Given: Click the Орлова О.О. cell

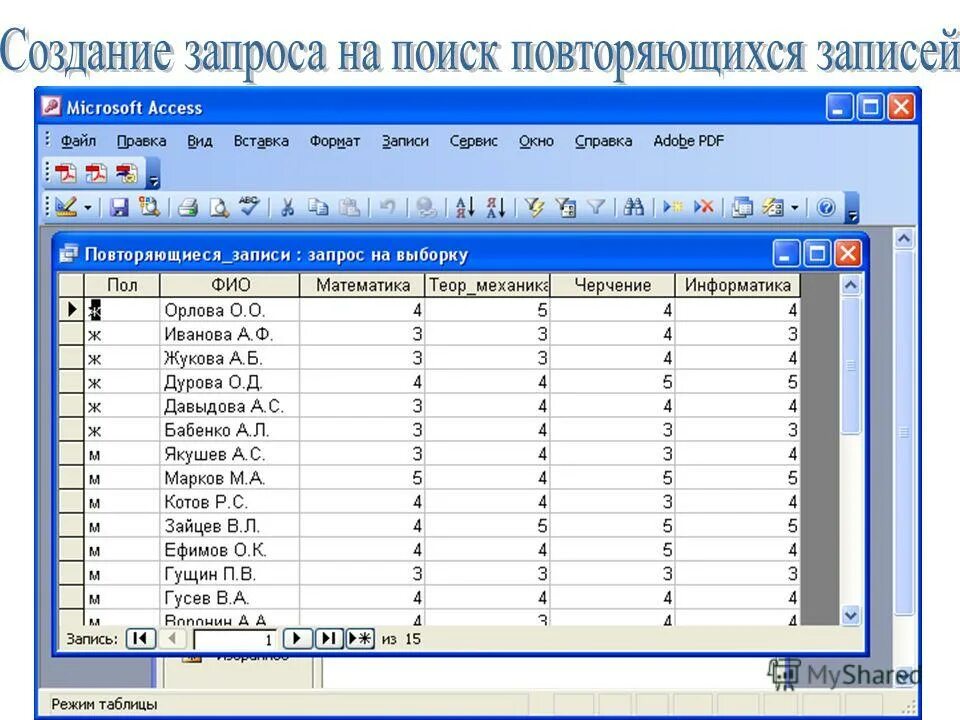Looking at the screenshot, I should pos(230,310).
